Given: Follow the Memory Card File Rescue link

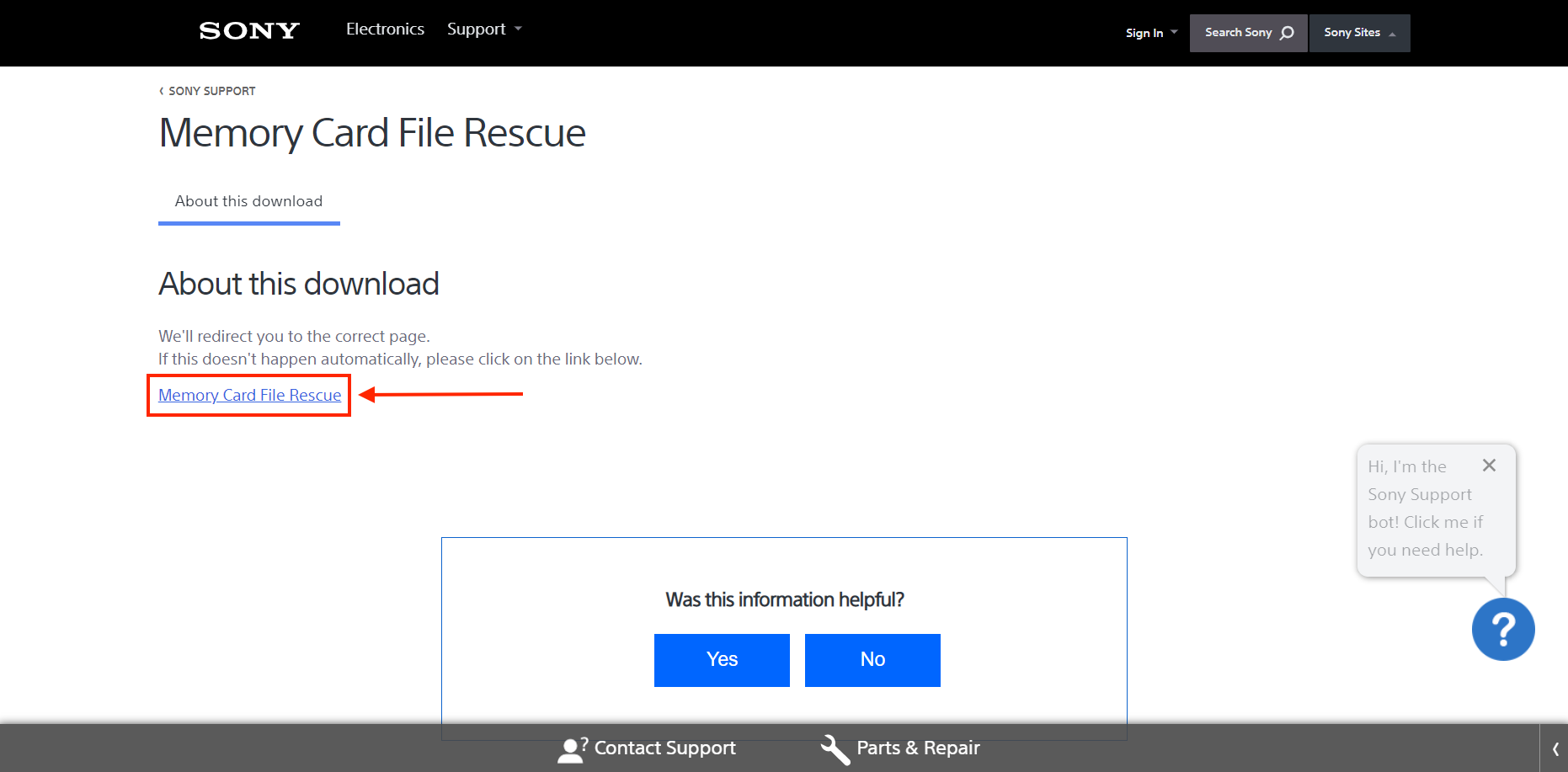Looking at the screenshot, I should [249, 395].
